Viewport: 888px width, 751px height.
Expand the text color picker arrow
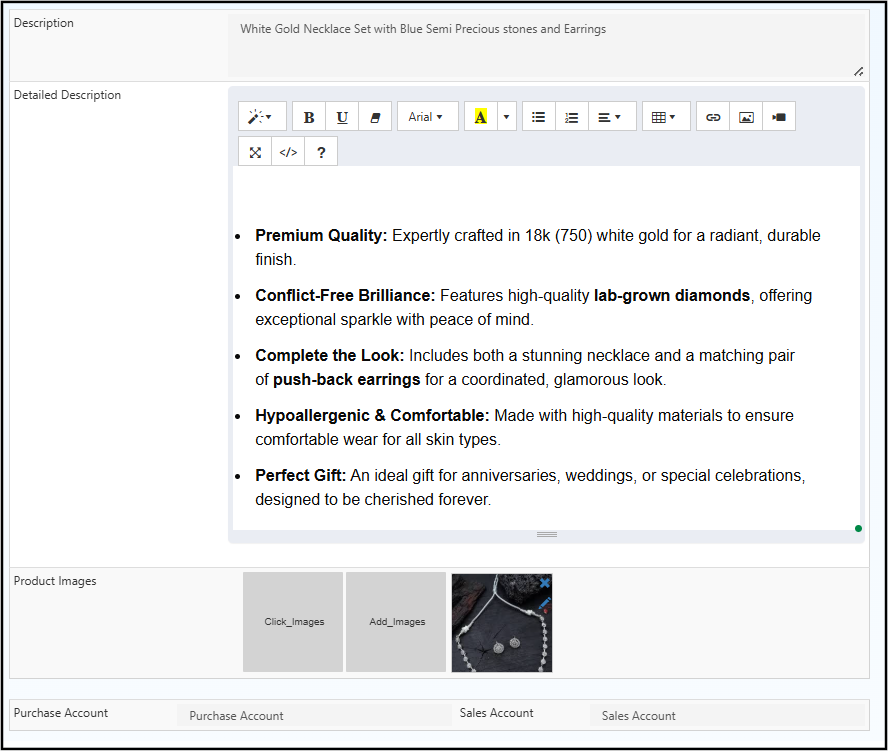[506, 117]
